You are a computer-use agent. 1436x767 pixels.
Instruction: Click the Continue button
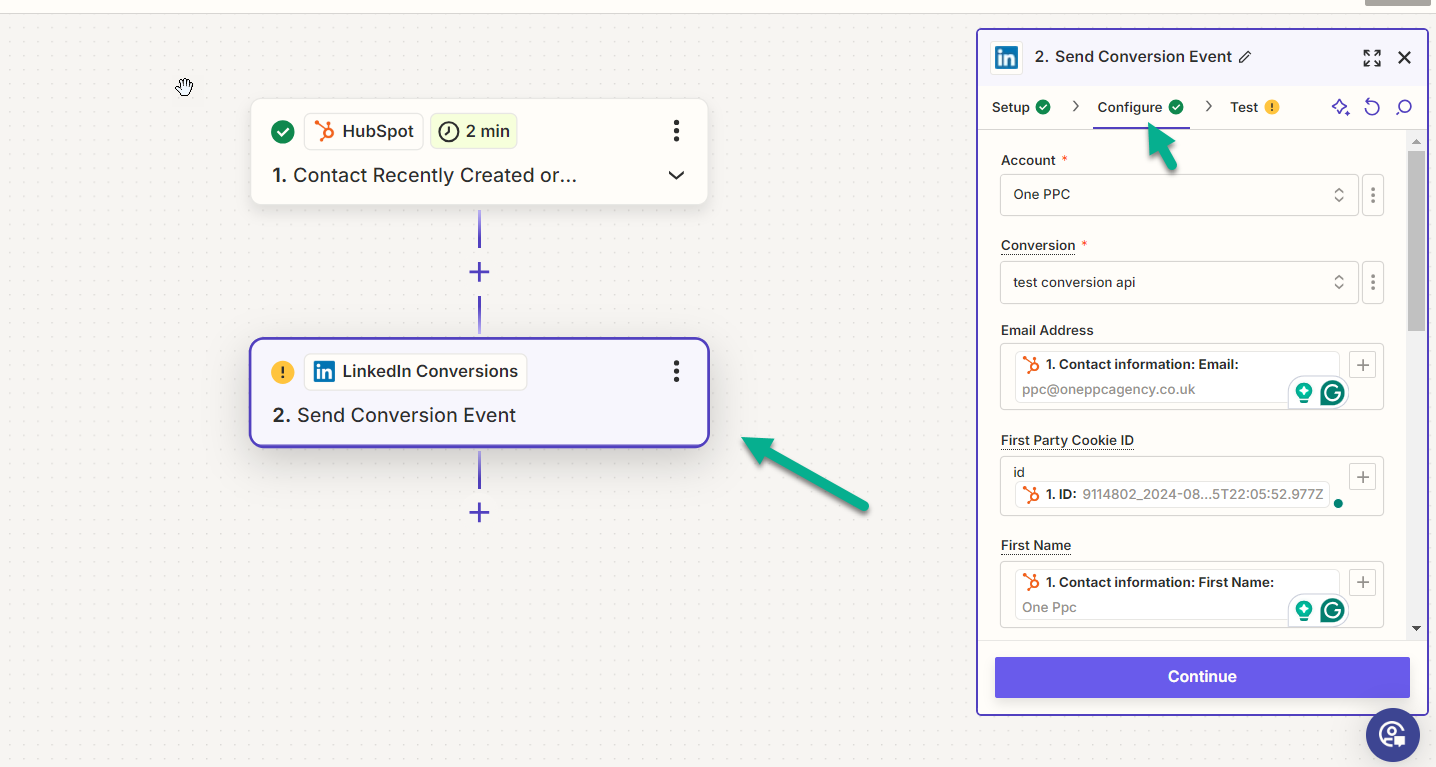pos(1202,677)
